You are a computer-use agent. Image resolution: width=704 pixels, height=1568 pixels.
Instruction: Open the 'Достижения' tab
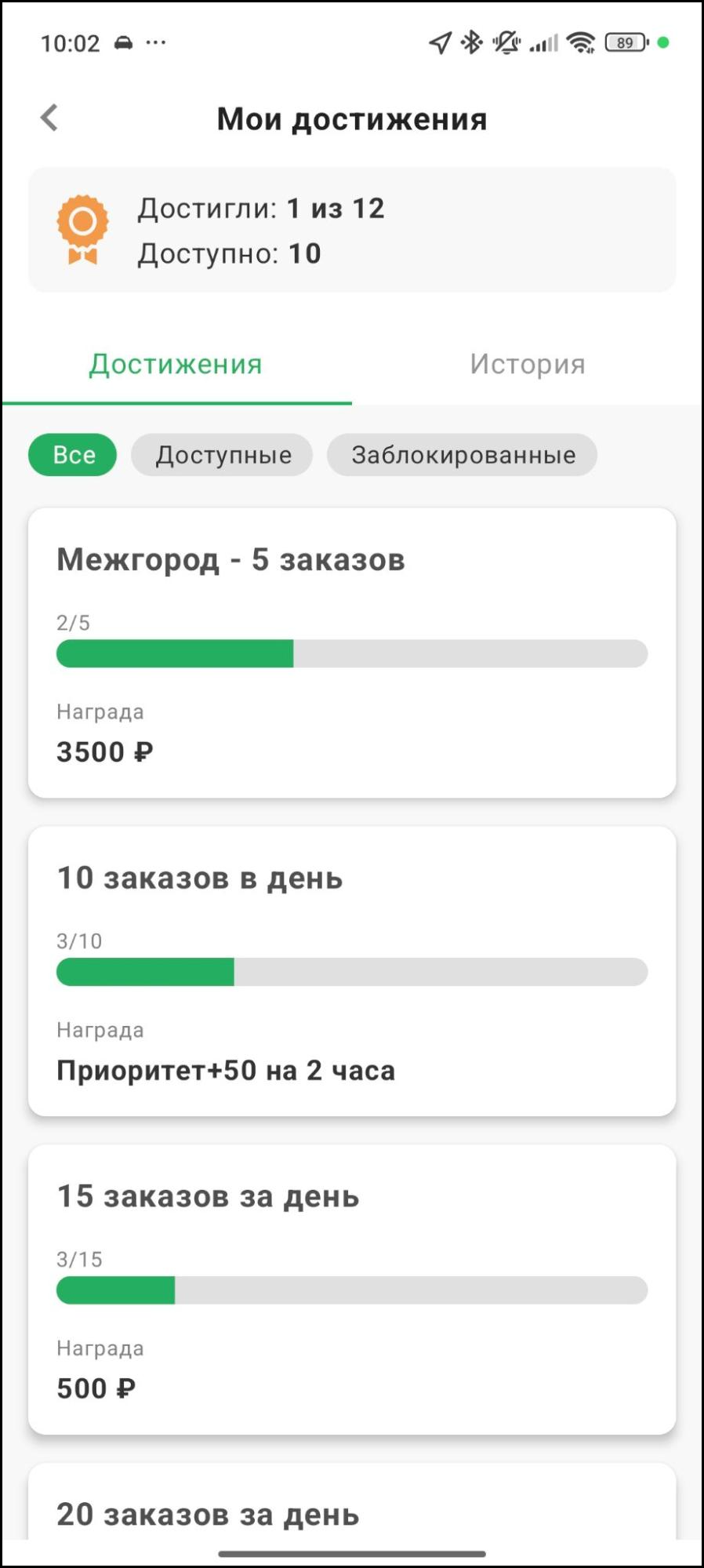click(x=176, y=364)
